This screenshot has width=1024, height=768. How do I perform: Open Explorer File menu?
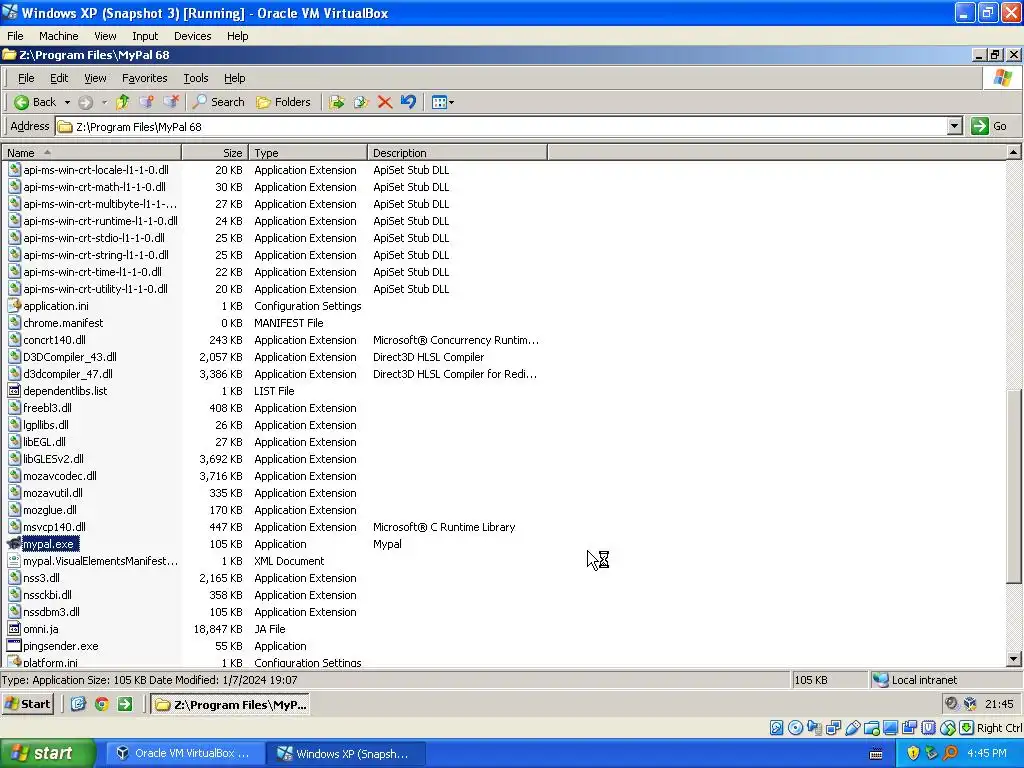coord(26,78)
